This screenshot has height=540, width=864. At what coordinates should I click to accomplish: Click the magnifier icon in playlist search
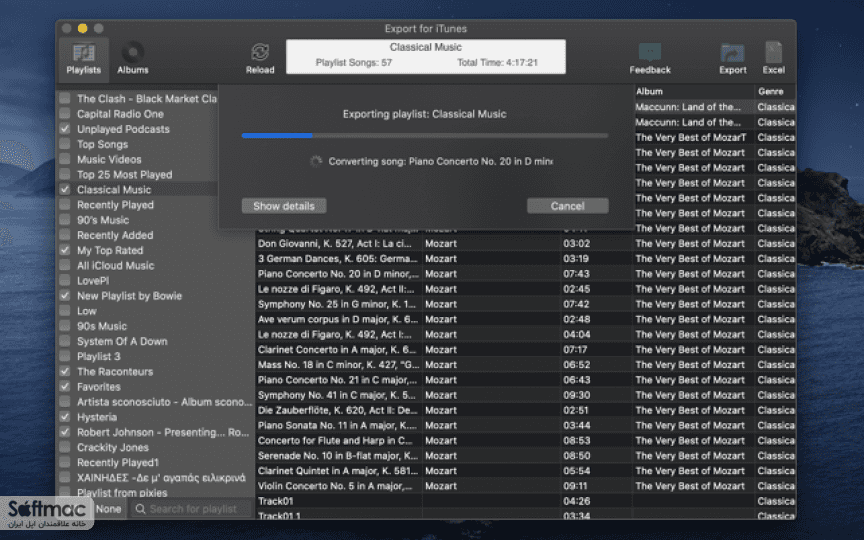tap(141, 509)
